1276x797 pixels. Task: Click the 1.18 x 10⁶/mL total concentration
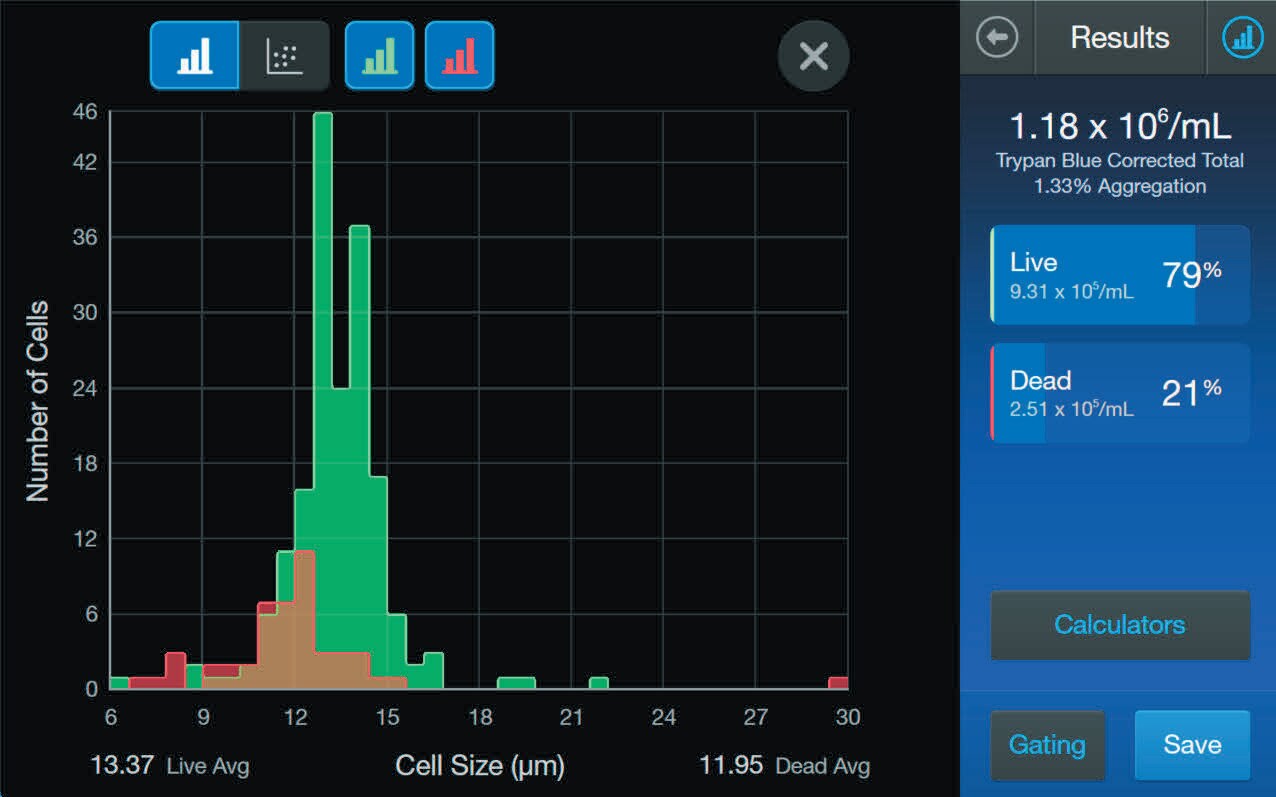(x=1119, y=127)
